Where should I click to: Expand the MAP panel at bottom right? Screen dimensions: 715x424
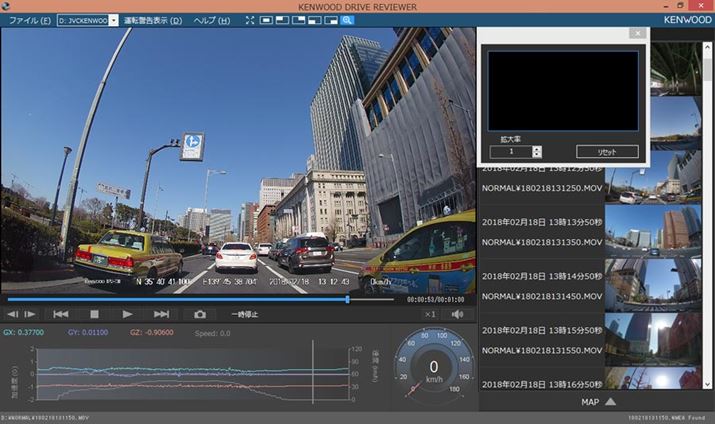point(596,402)
